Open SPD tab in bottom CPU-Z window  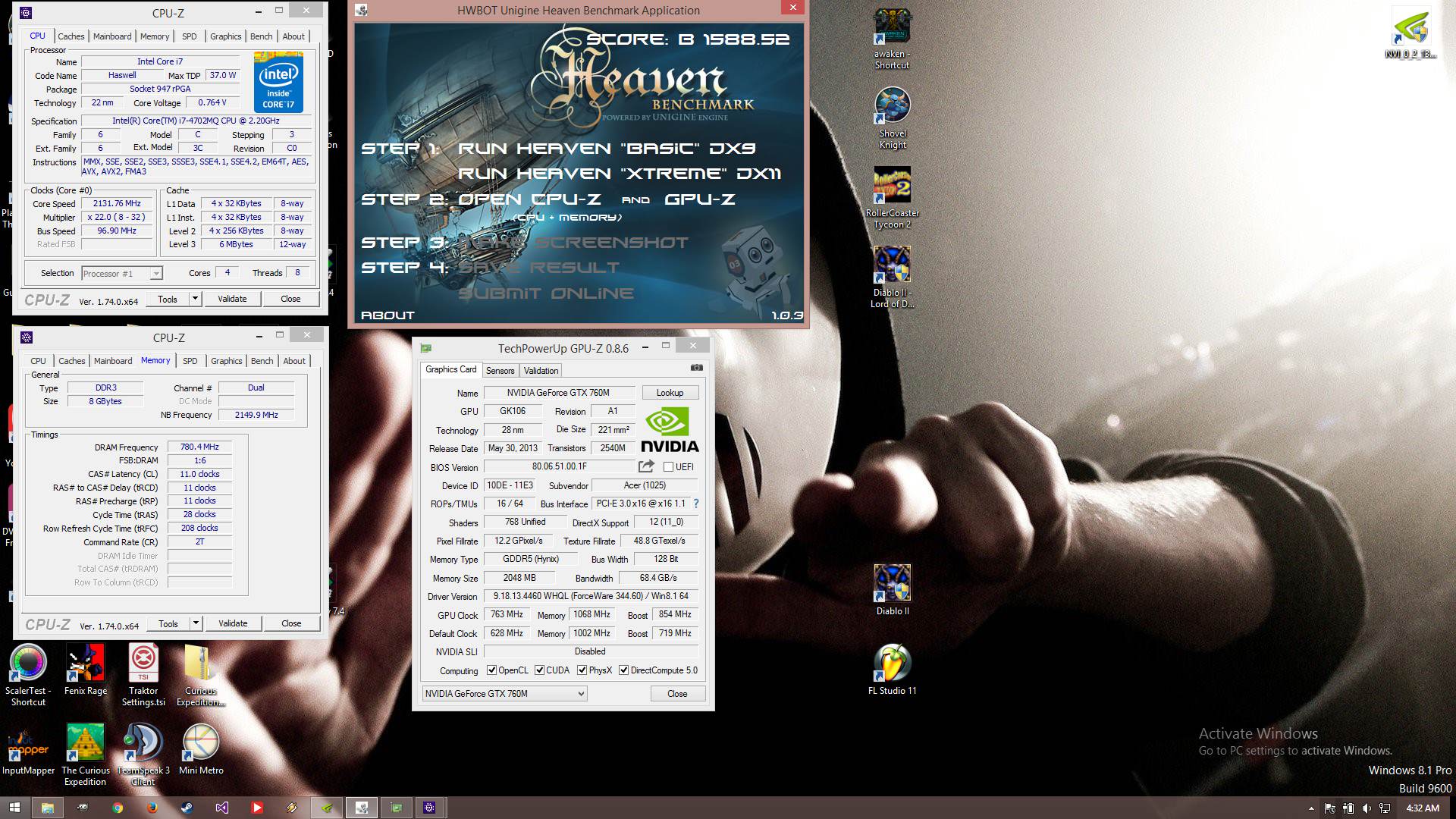click(x=190, y=361)
